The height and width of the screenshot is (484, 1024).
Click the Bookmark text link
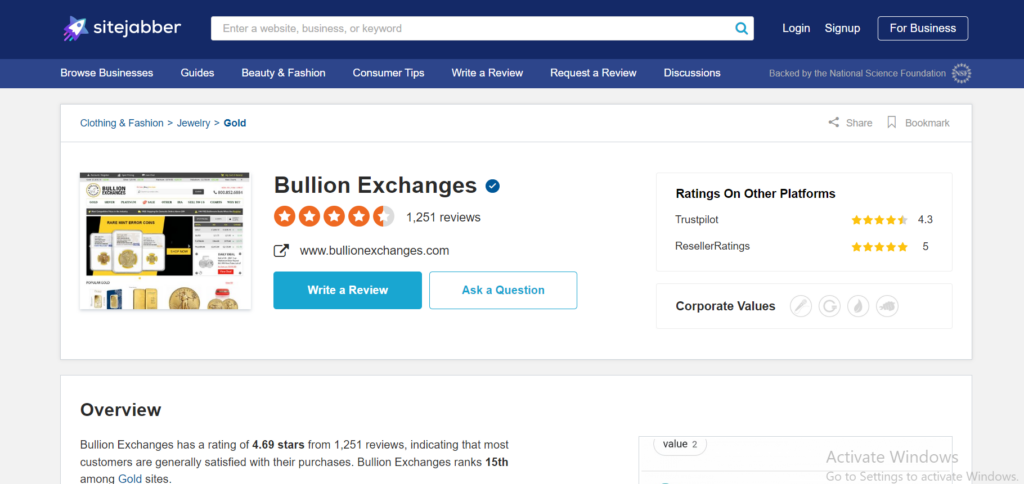927,123
